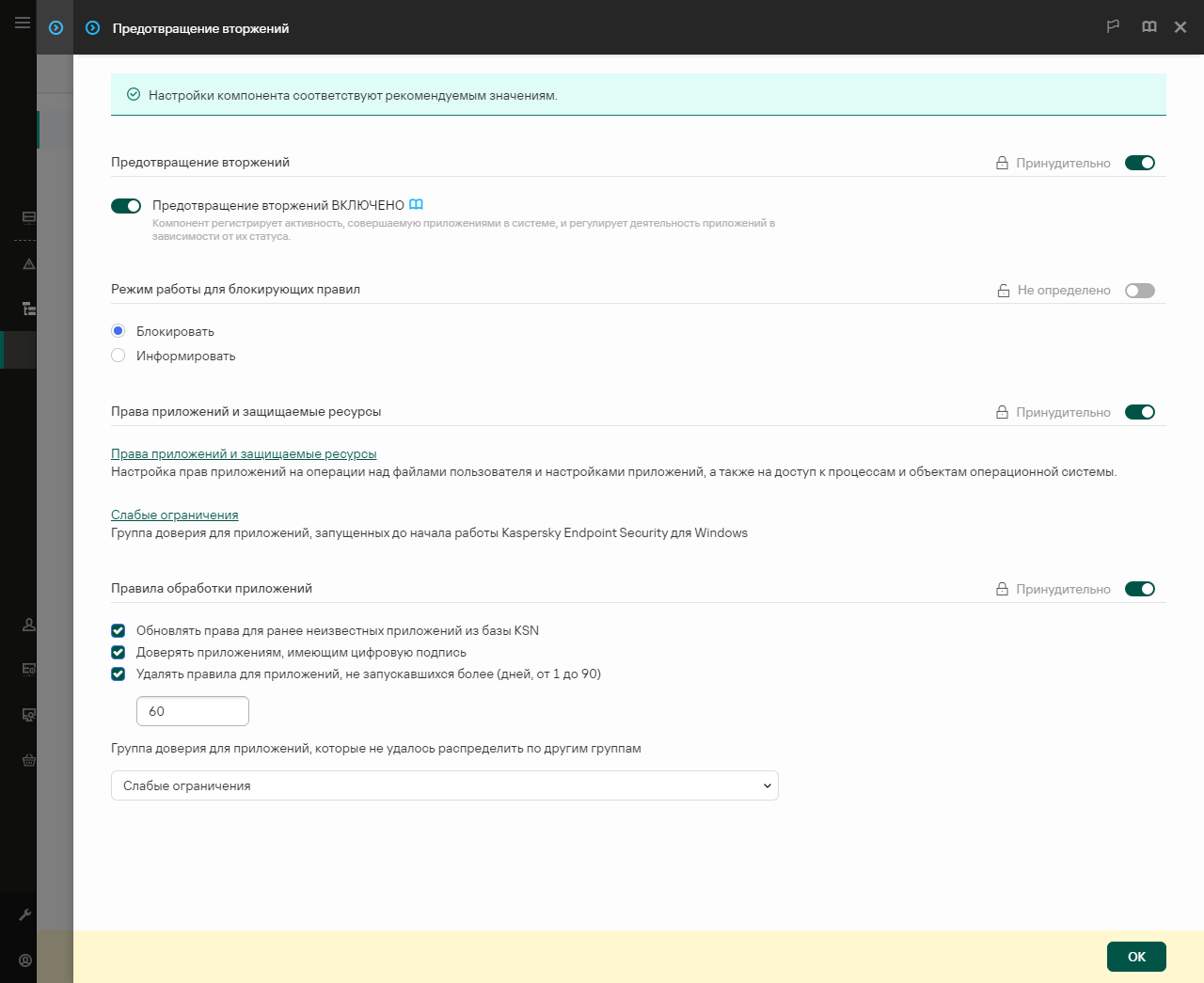Click the OK button
Screen dimensions: 1204x983
(x=1136, y=957)
